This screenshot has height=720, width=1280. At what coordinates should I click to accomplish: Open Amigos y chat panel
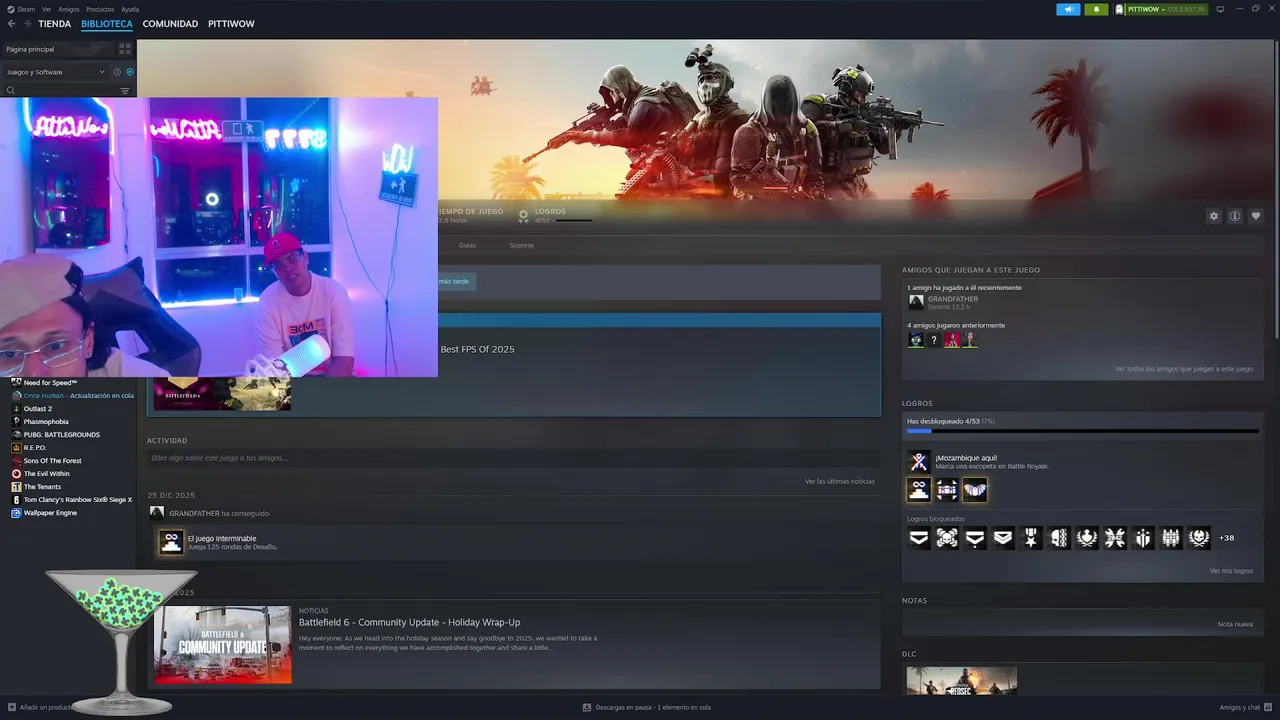(1245, 707)
